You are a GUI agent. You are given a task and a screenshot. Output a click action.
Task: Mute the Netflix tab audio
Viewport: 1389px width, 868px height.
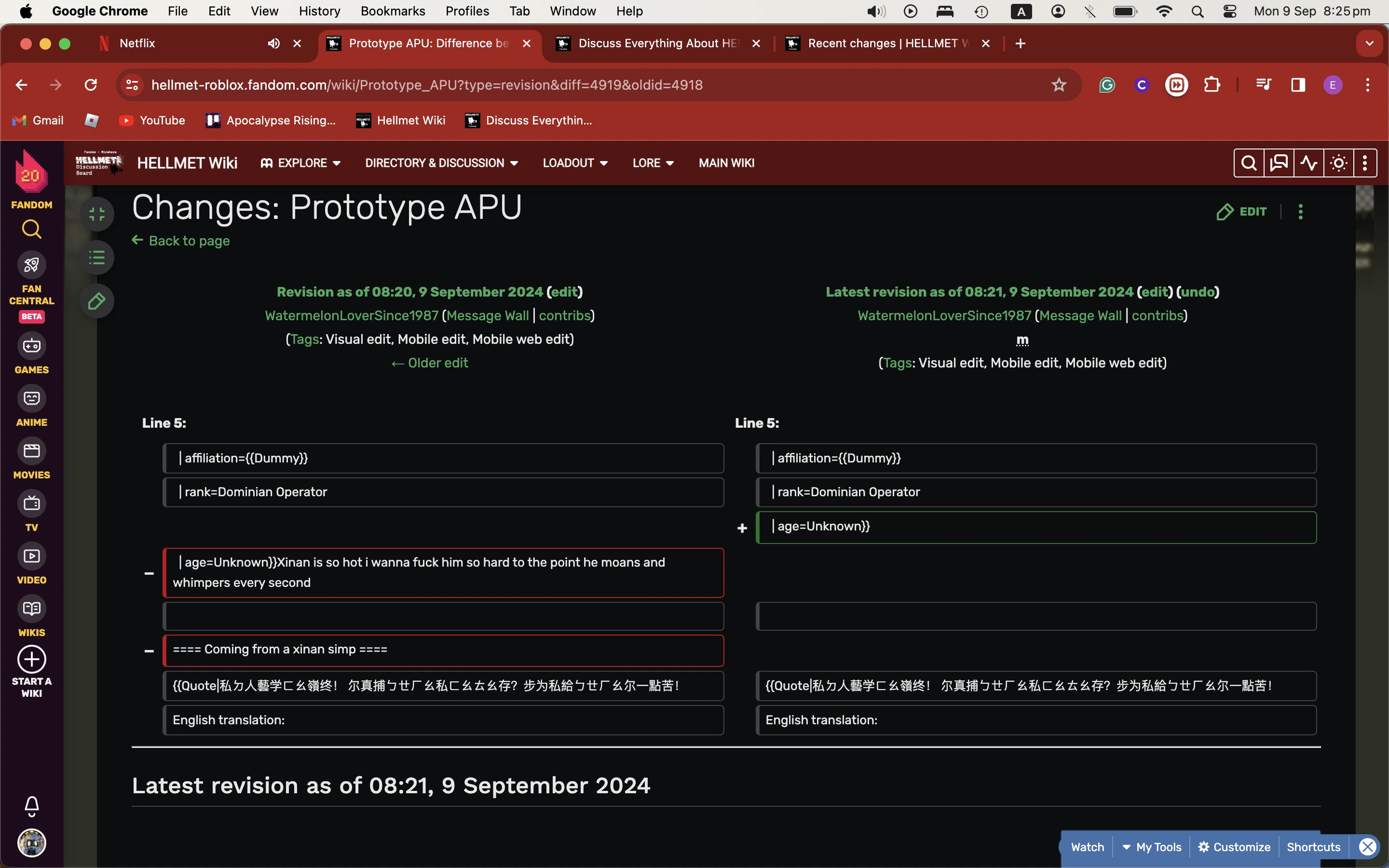tap(274, 43)
